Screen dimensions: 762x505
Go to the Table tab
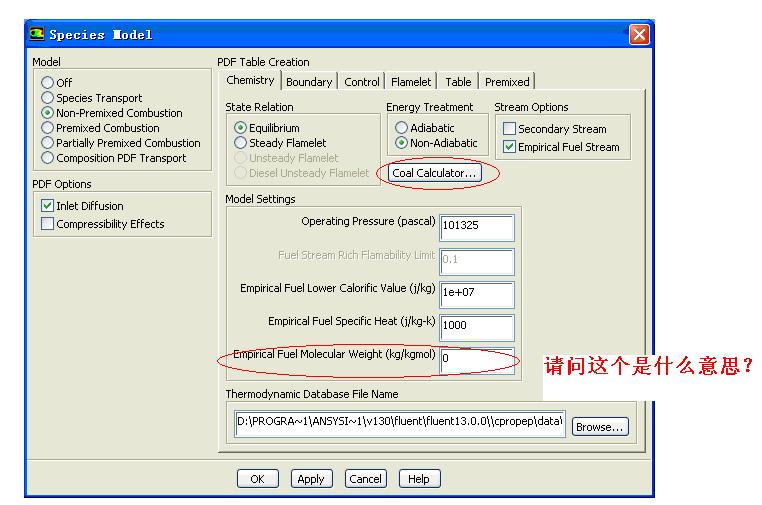pos(458,82)
